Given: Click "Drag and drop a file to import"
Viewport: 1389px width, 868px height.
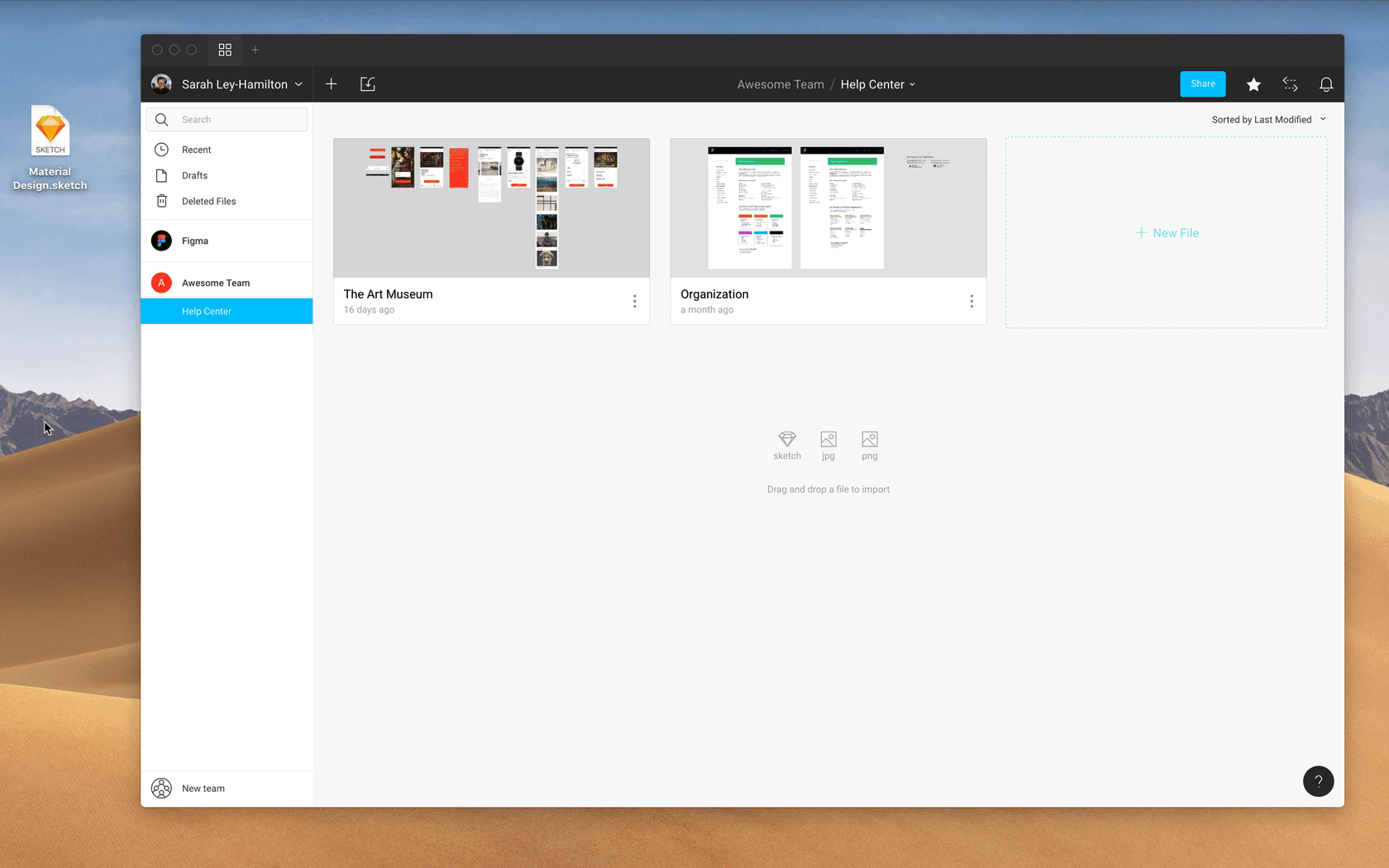Looking at the screenshot, I should coord(828,489).
